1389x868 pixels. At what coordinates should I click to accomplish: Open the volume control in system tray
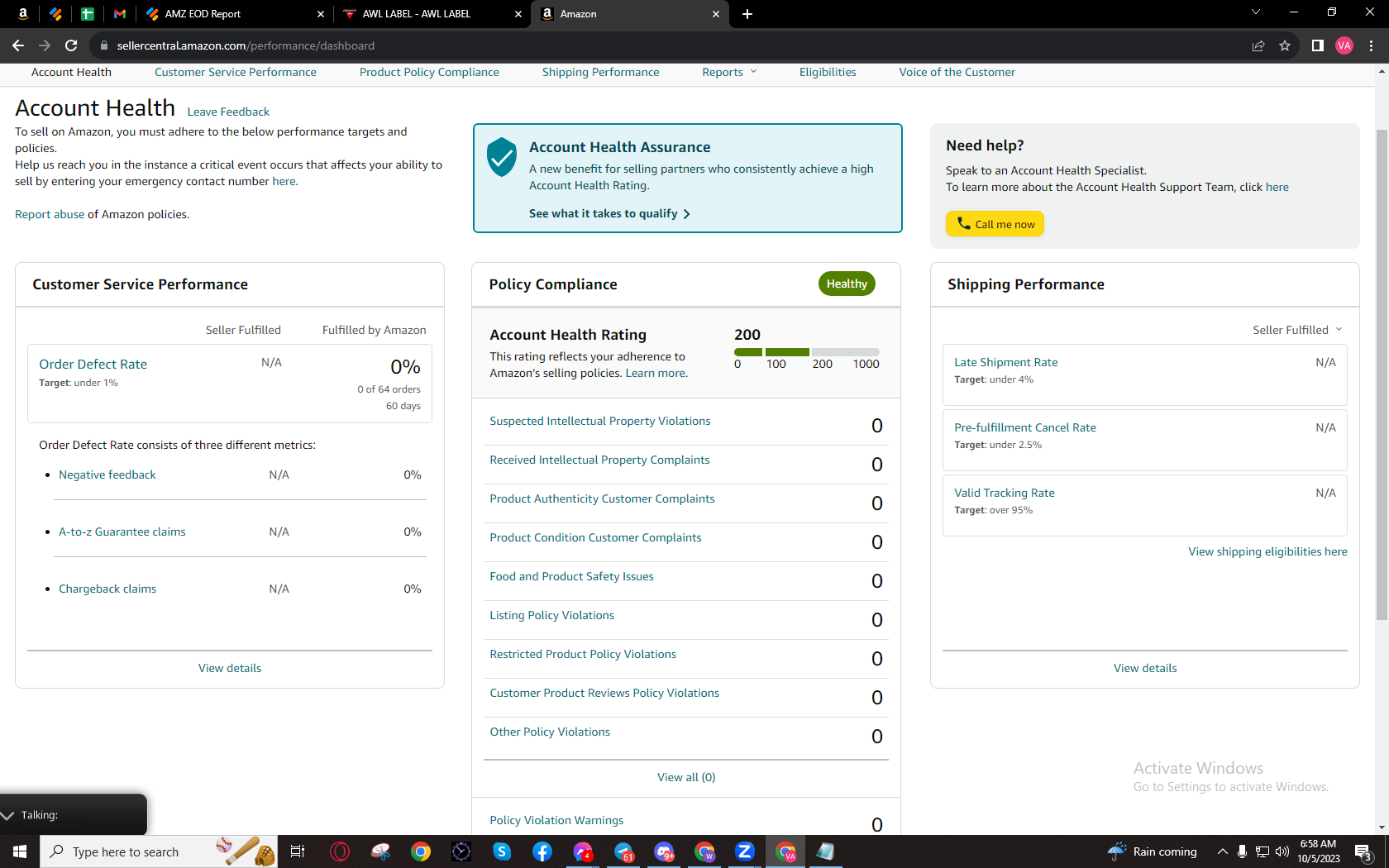pos(1282,851)
